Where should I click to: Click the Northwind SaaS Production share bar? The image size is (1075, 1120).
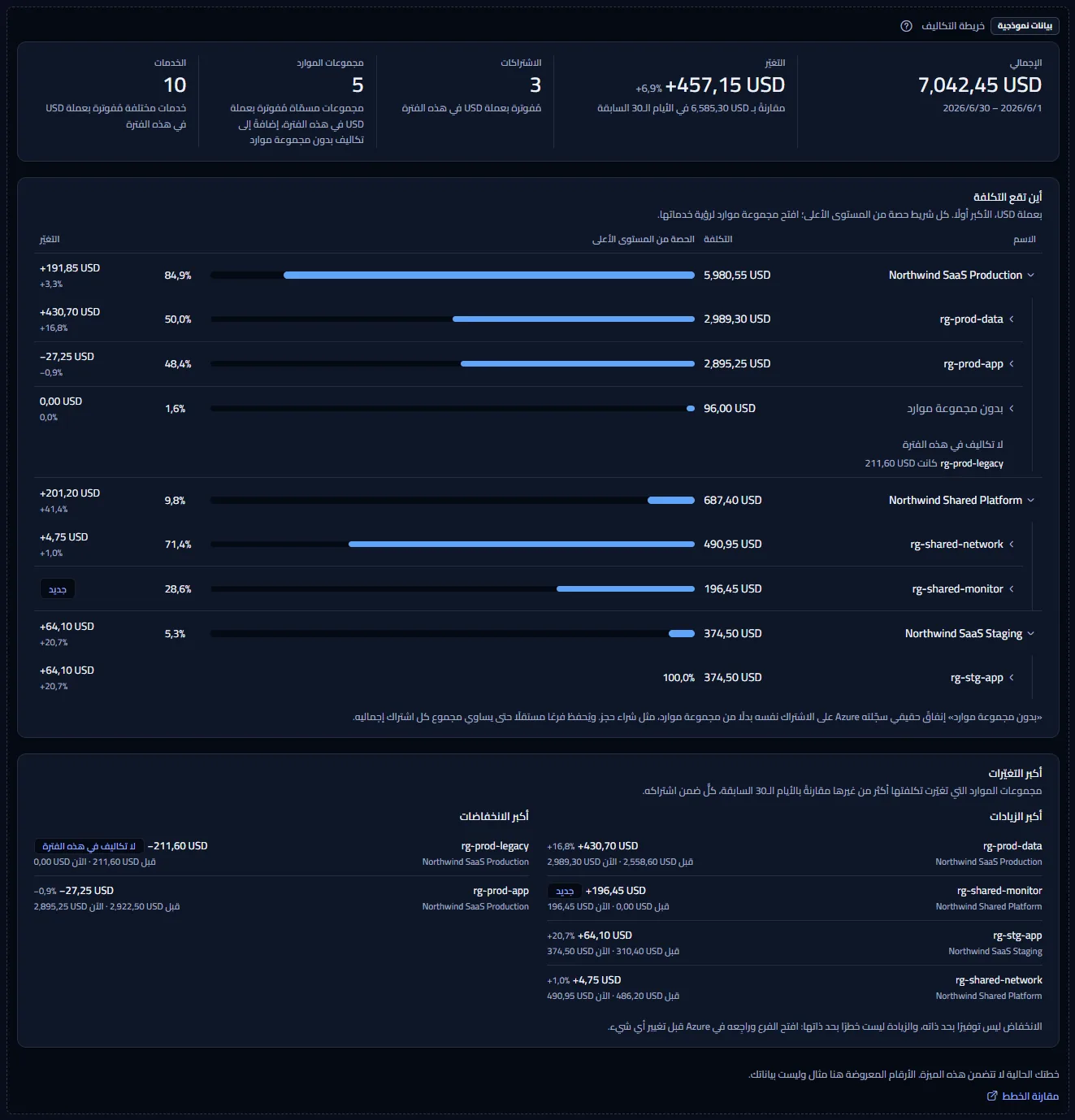coord(453,276)
